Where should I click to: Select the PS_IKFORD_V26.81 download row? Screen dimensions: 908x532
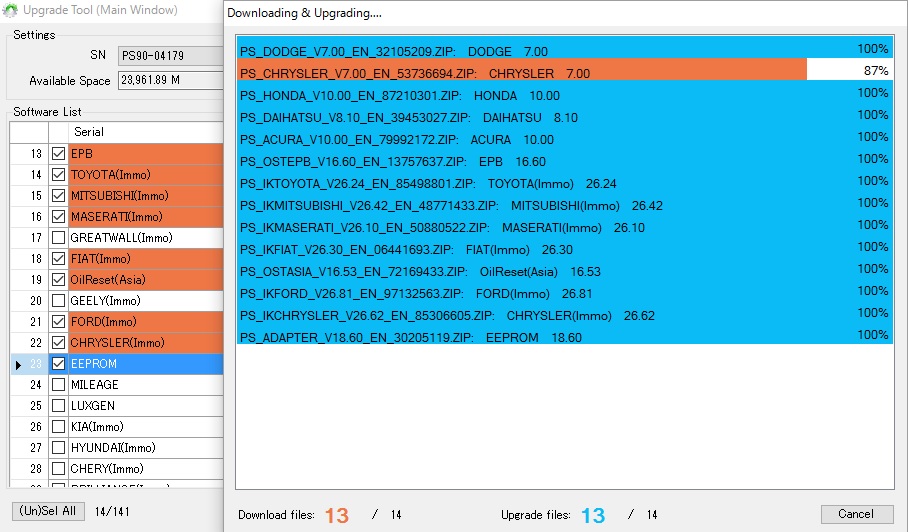pyautogui.click(x=565, y=289)
